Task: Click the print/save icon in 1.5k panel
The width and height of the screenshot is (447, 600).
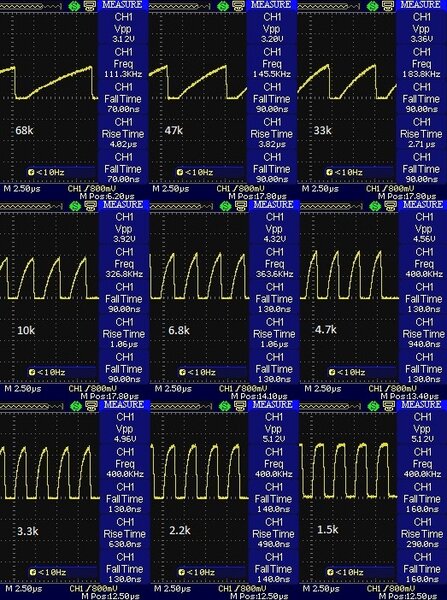Action: [x=389, y=406]
